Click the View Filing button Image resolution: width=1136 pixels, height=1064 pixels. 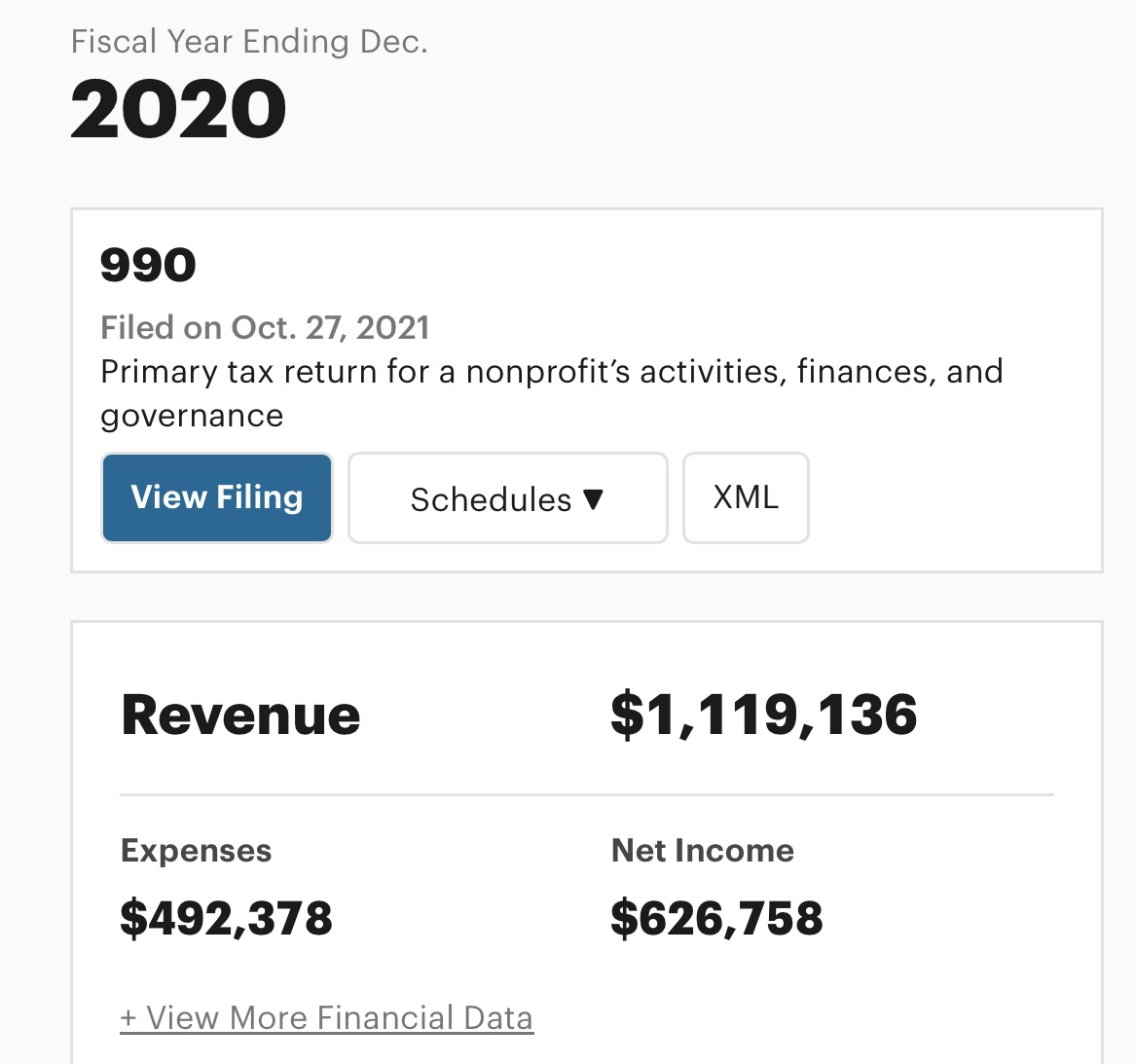pos(216,497)
